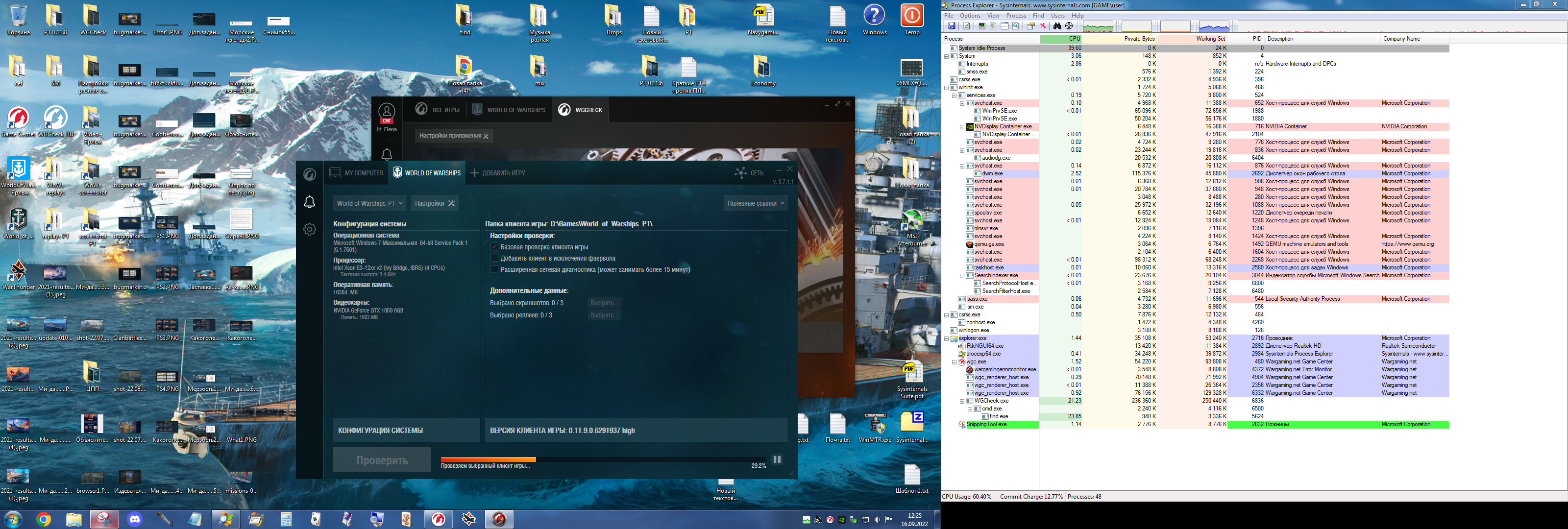
Task: Switch to MY COMPUTER tab in WGCheck
Action: click(357, 173)
